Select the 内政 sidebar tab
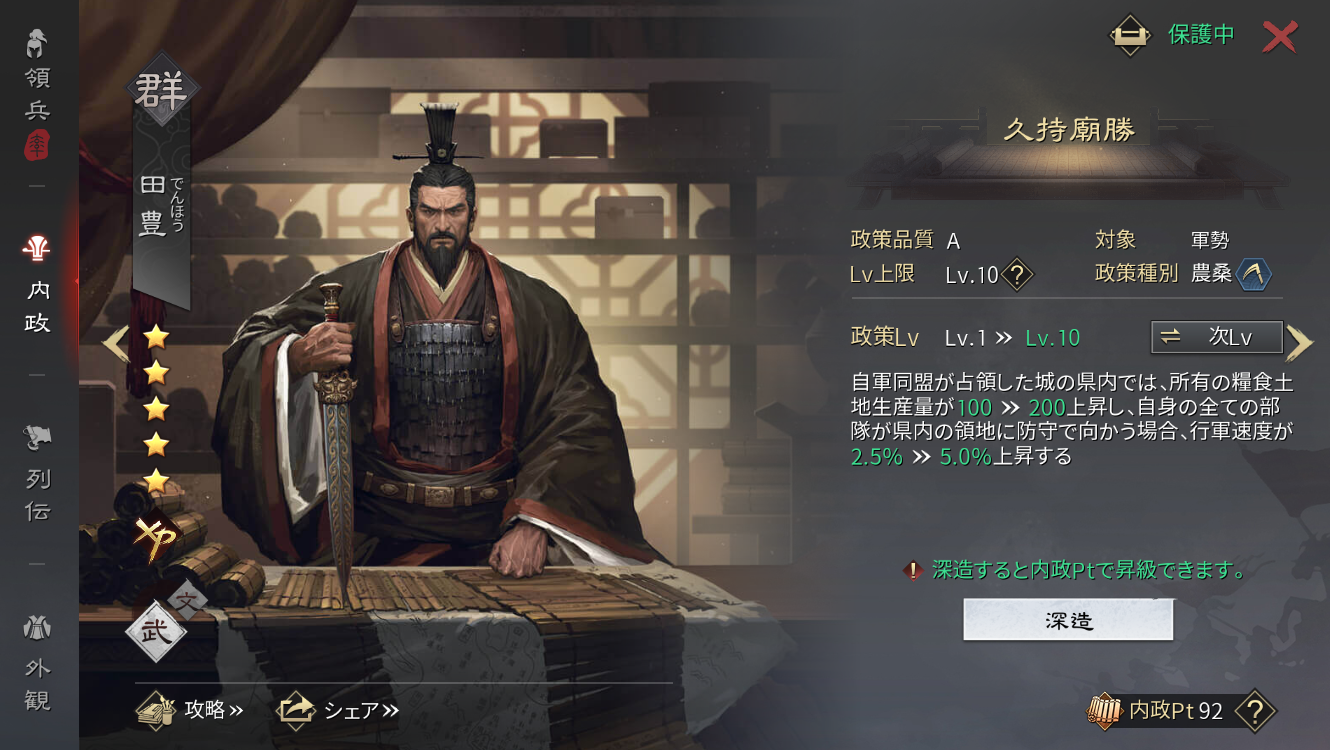The width and height of the screenshot is (1330, 750). pyautogui.click(x=37, y=286)
